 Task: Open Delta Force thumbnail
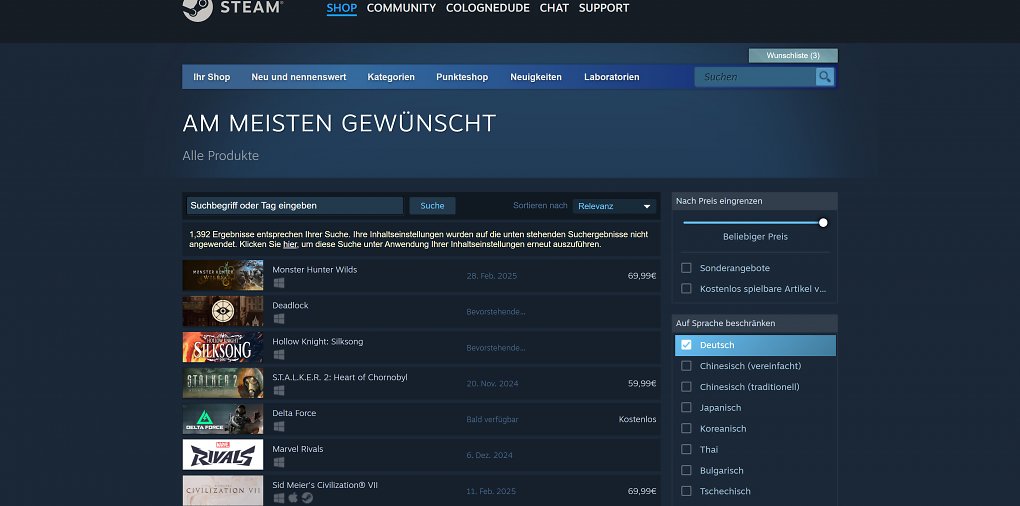point(222,419)
